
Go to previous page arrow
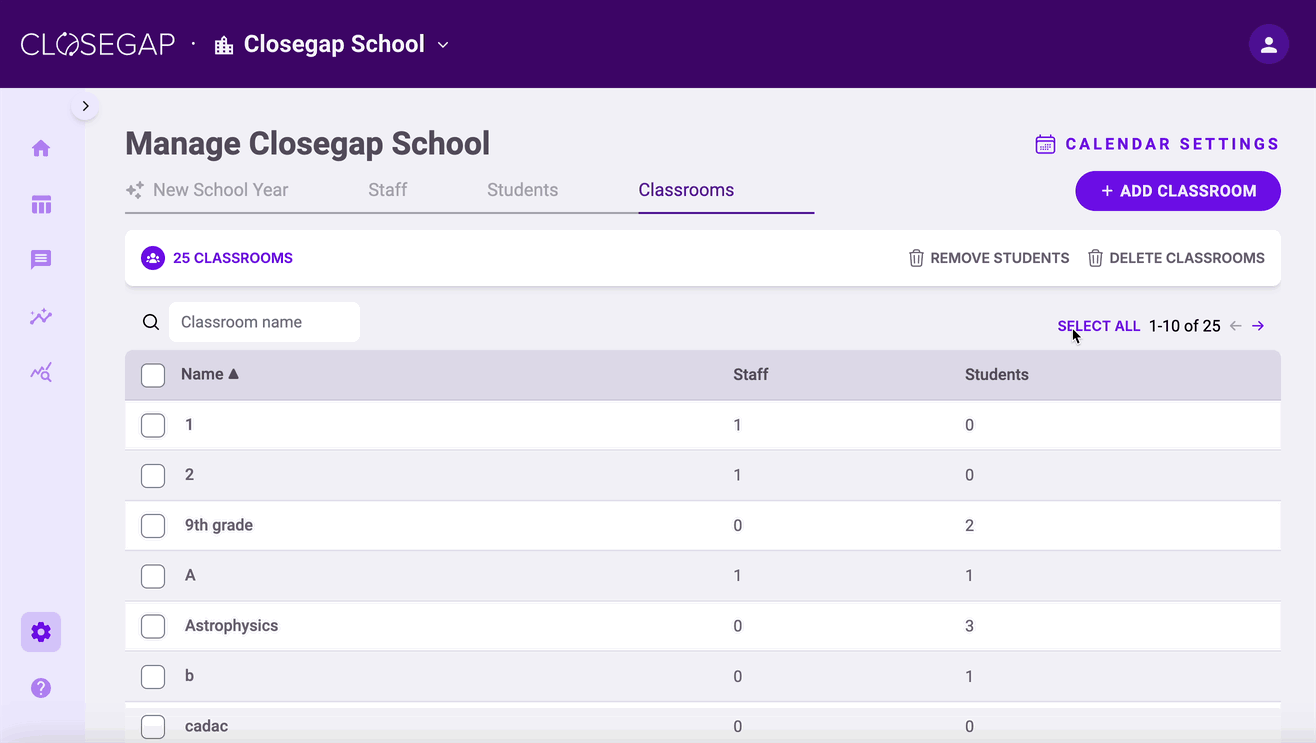coord(1236,326)
